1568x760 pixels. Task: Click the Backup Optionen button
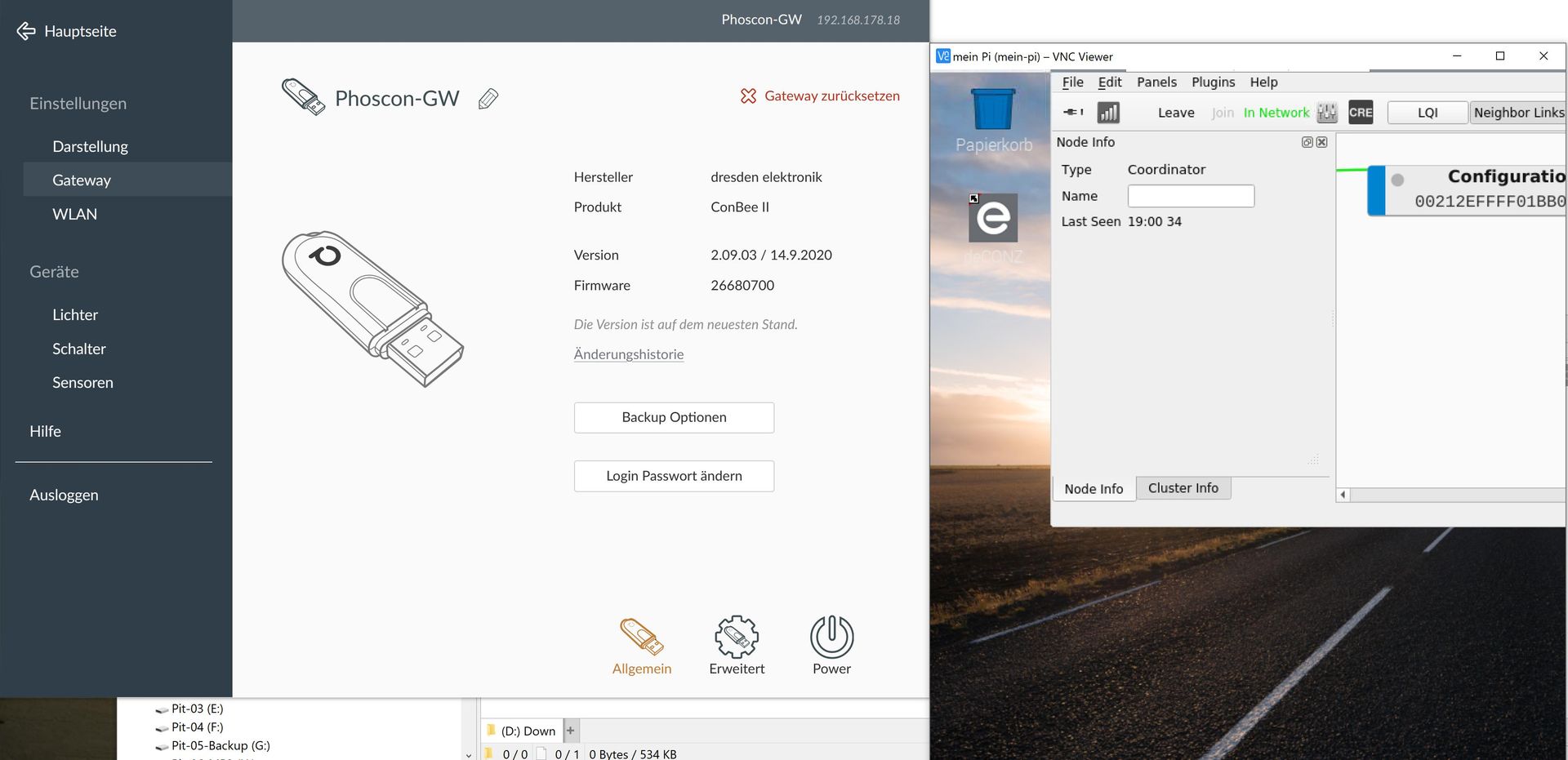[674, 417]
